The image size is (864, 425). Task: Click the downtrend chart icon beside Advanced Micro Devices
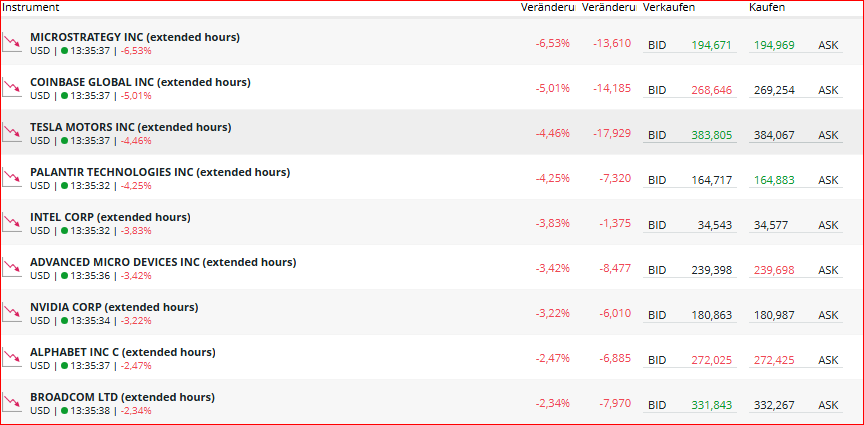[12, 268]
